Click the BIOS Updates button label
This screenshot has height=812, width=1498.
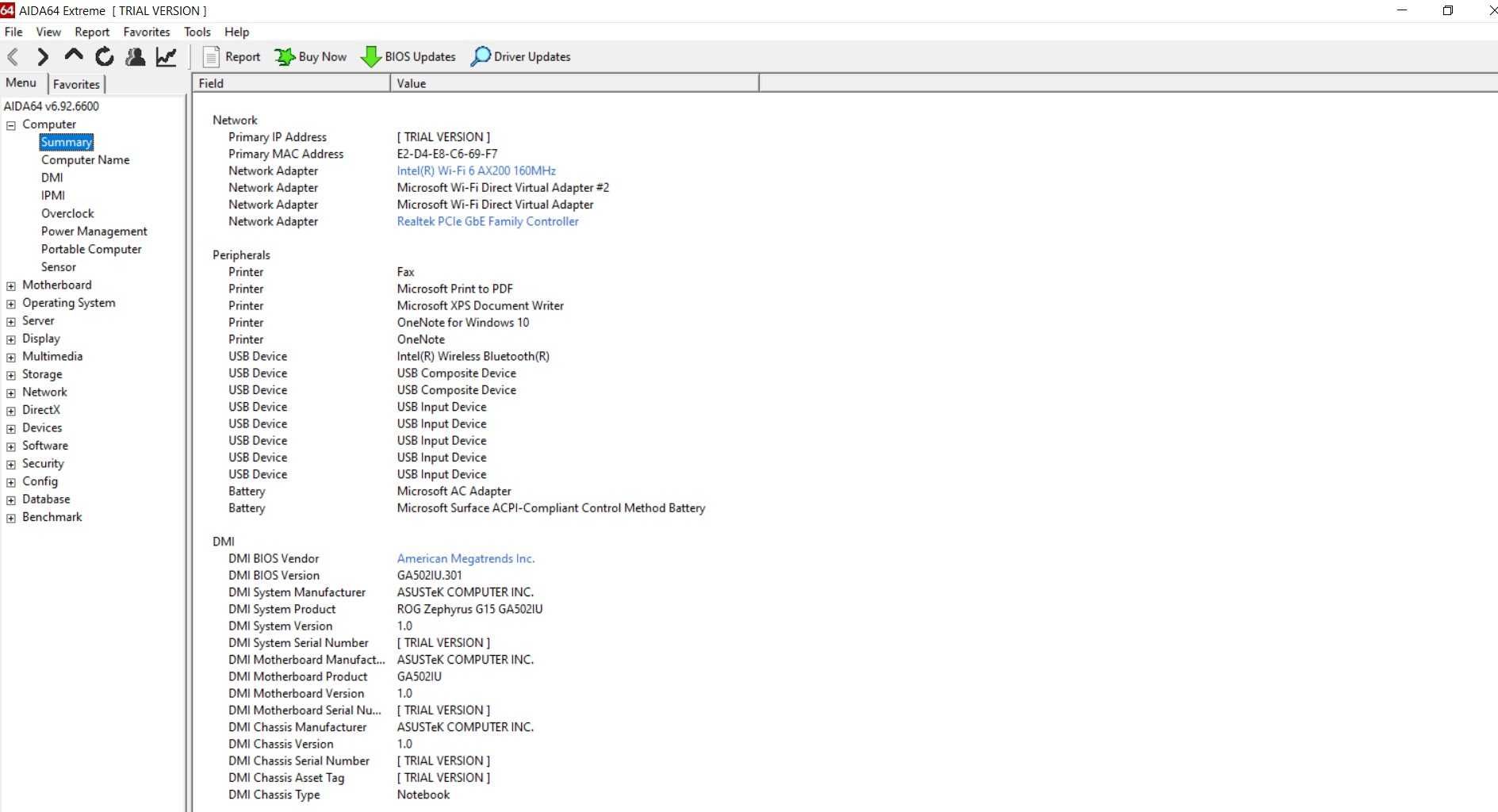[420, 57]
